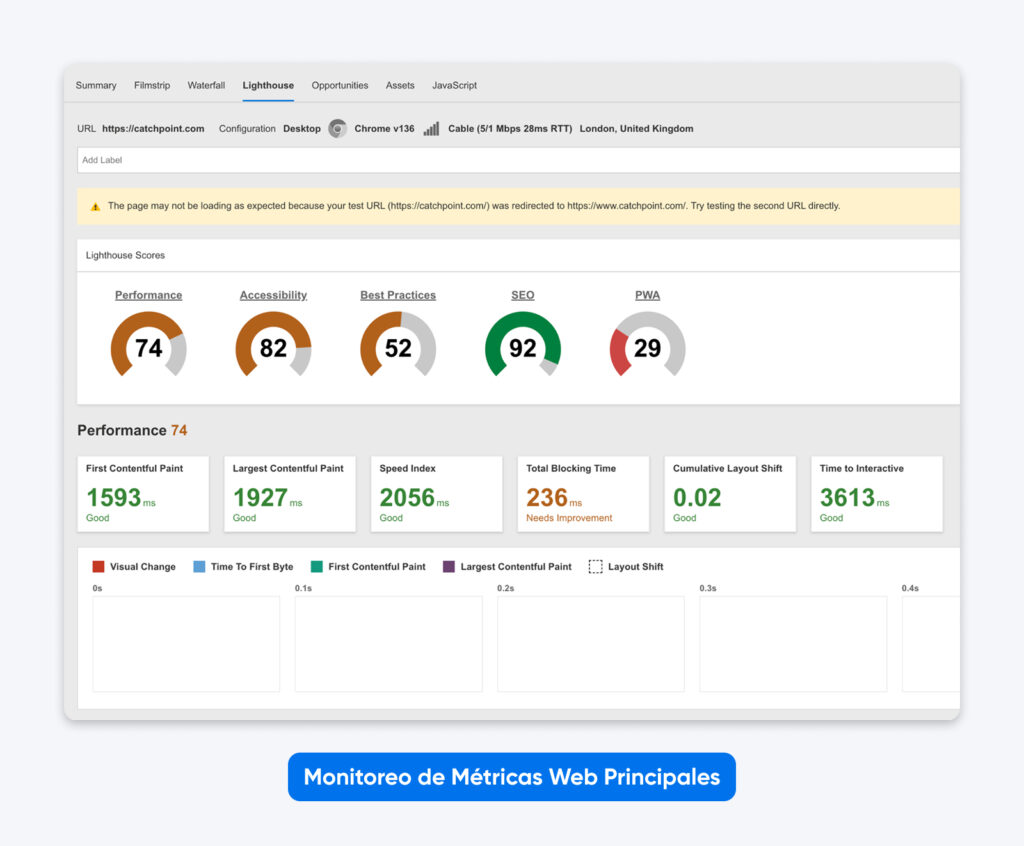Open the Opportunities tab
The image size is (1024, 846).
[x=340, y=85]
